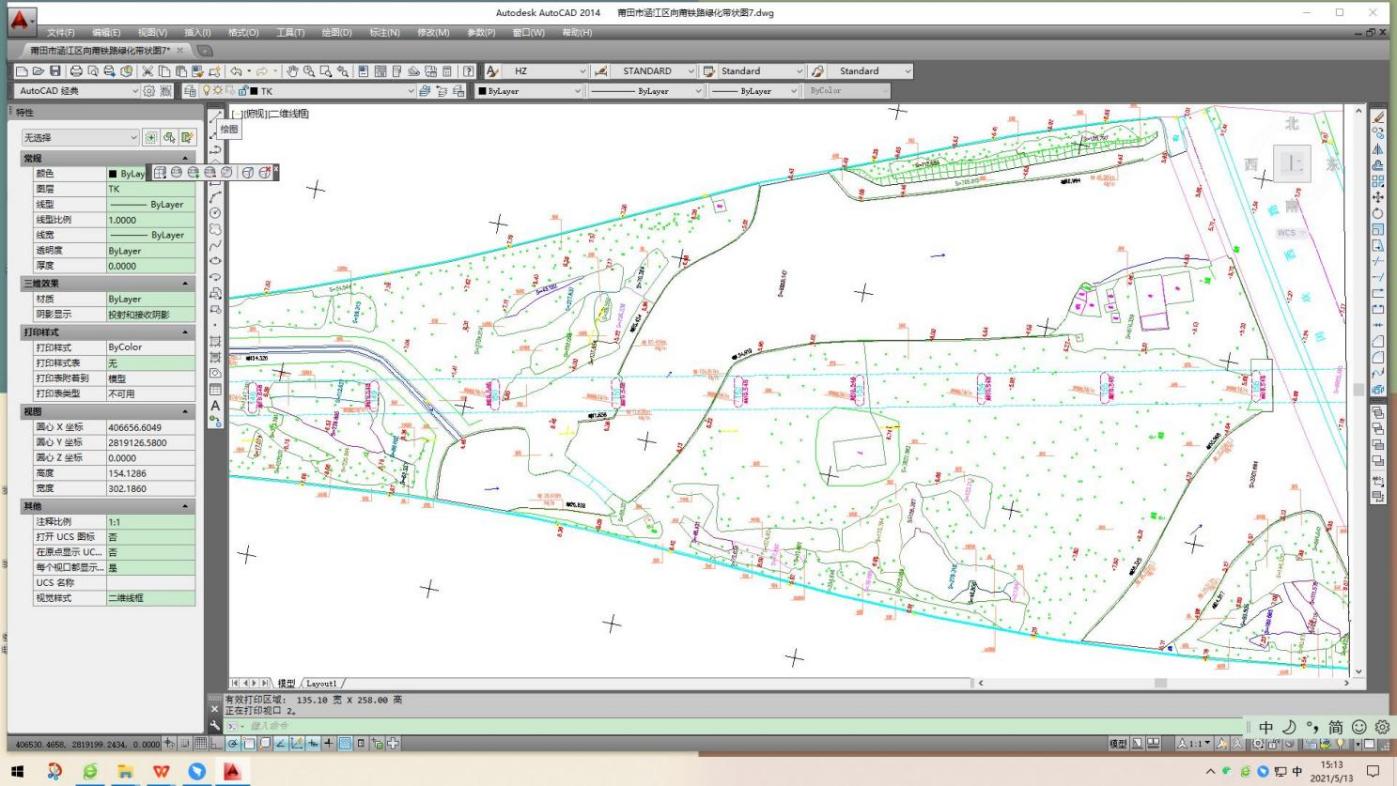Click the Text Style icon beside HZ
This screenshot has height=786, width=1397.
pos(493,71)
